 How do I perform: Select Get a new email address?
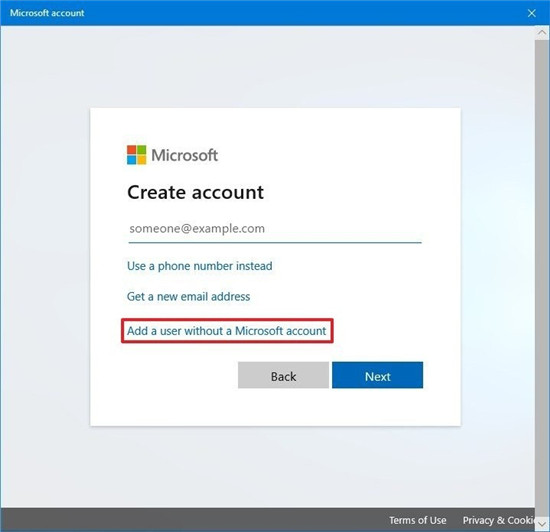(x=188, y=297)
